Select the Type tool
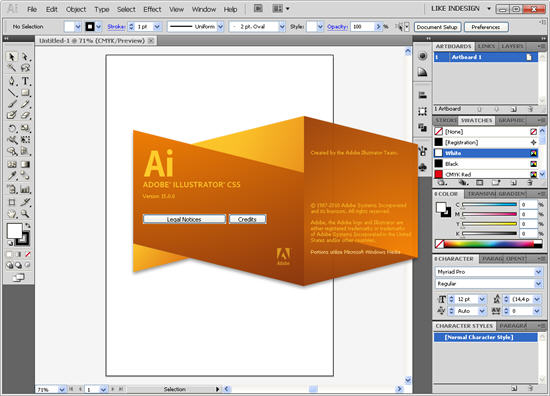This screenshot has height=396, width=550. (25, 81)
